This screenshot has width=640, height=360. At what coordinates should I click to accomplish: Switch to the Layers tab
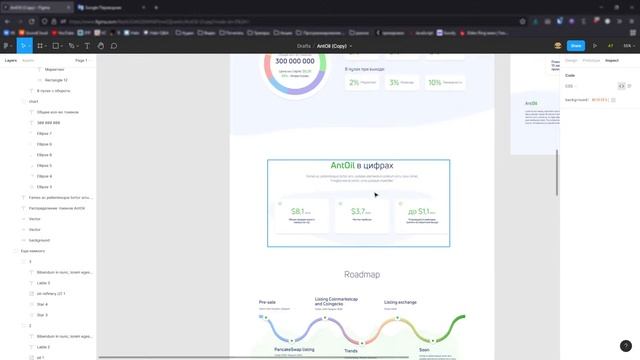click(11, 60)
